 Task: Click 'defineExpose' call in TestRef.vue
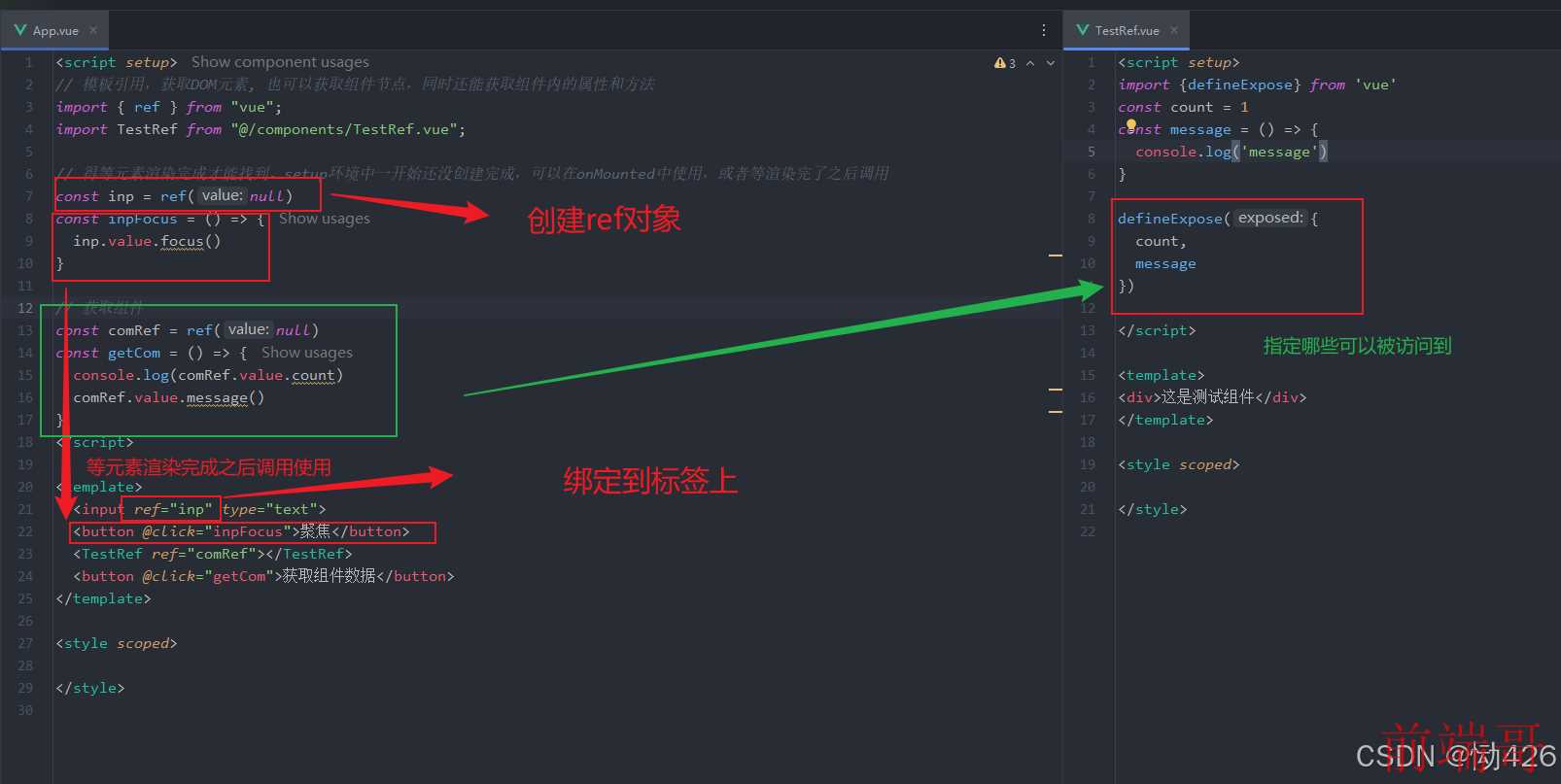(1170, 219)
